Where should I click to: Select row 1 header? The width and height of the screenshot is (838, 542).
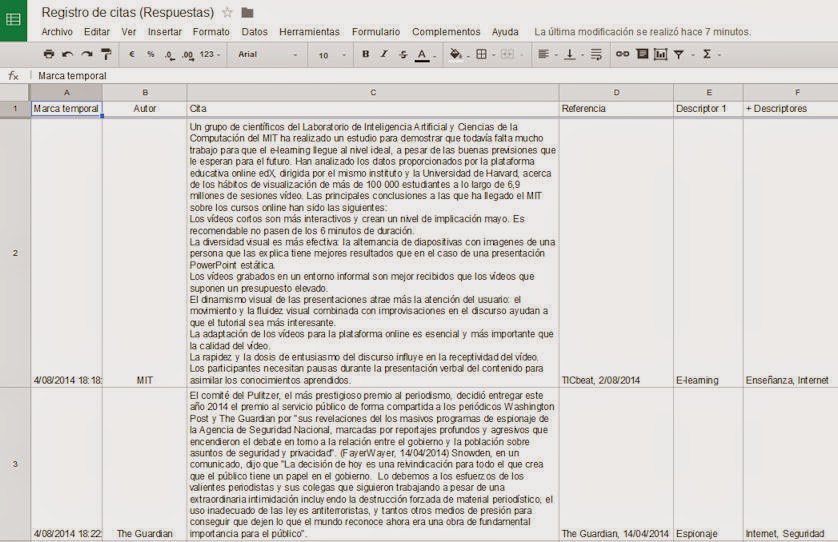coord(15,109)
